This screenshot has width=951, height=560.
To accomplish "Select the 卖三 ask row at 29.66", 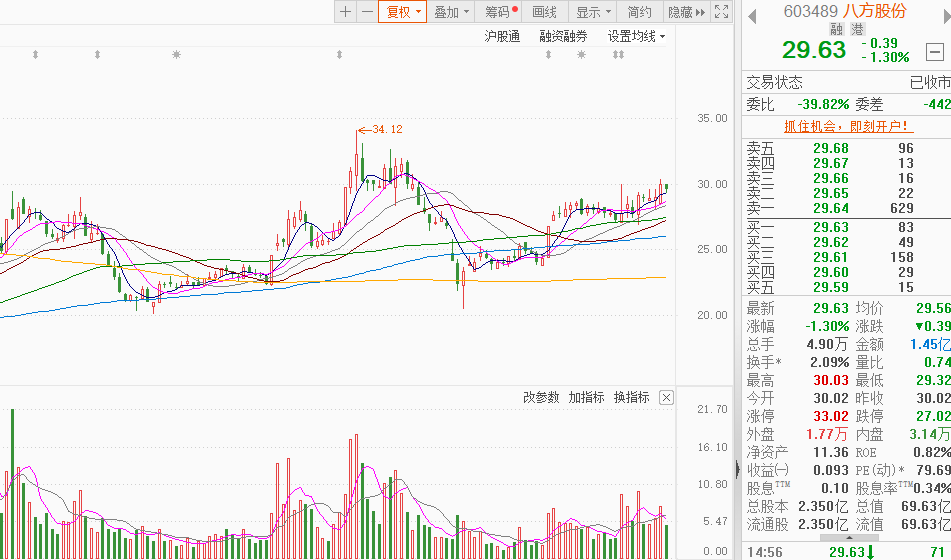I will coord(847,178).
